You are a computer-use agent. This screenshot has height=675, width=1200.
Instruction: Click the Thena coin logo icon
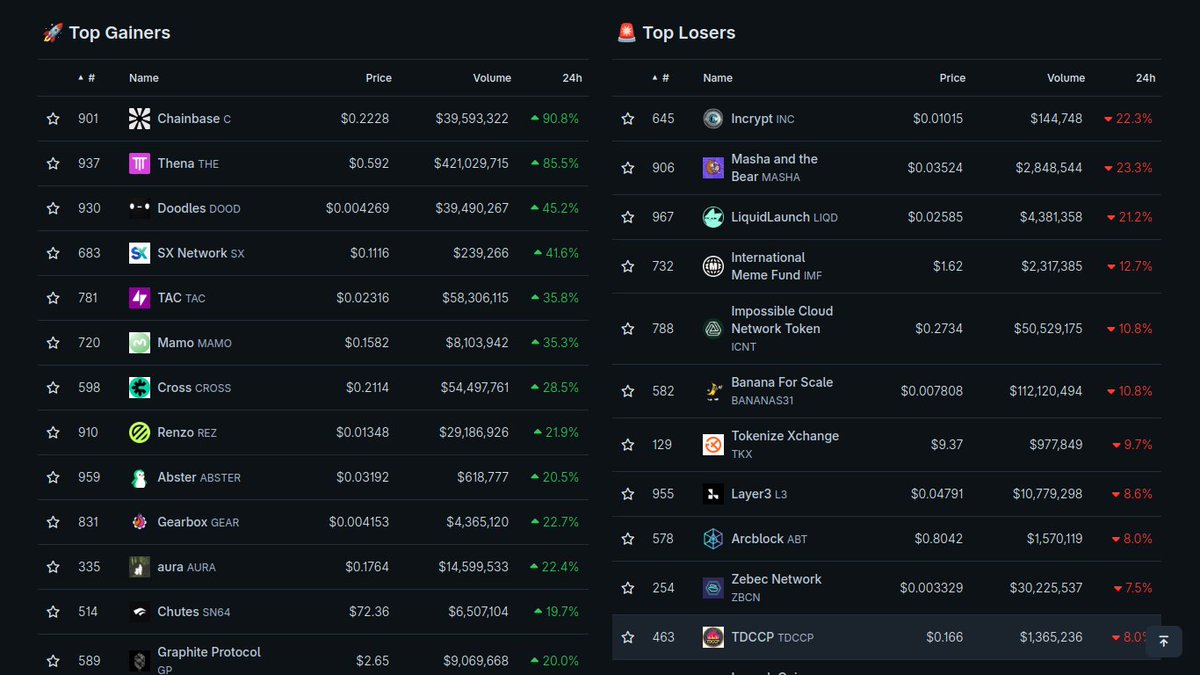point(140,164)
